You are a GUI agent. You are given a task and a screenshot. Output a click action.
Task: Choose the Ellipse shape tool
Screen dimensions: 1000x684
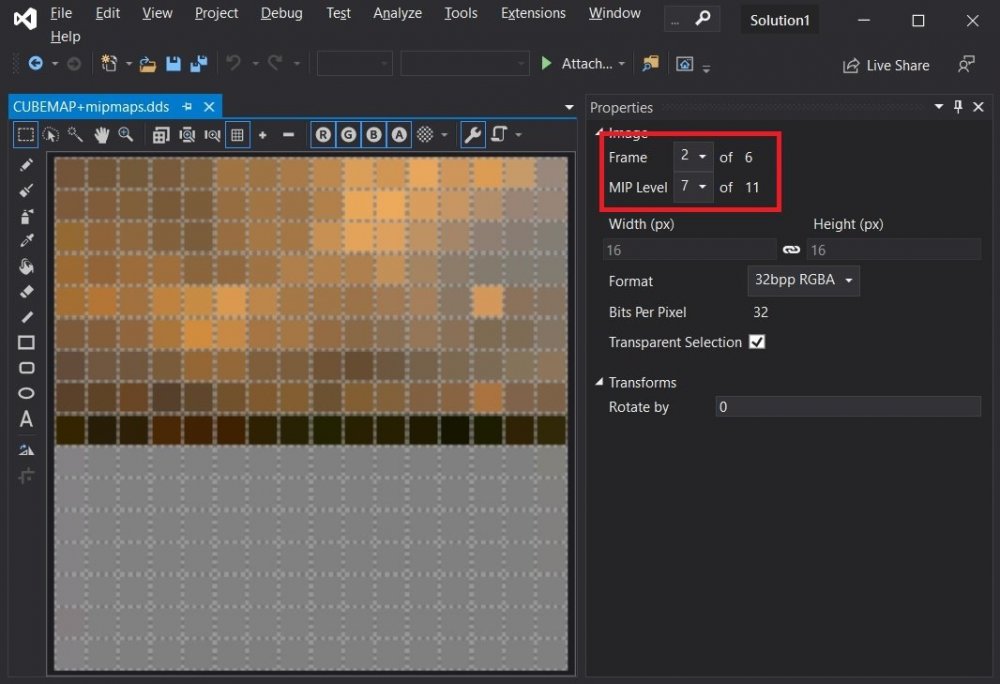pyautogui.click(x=27, y=393)
